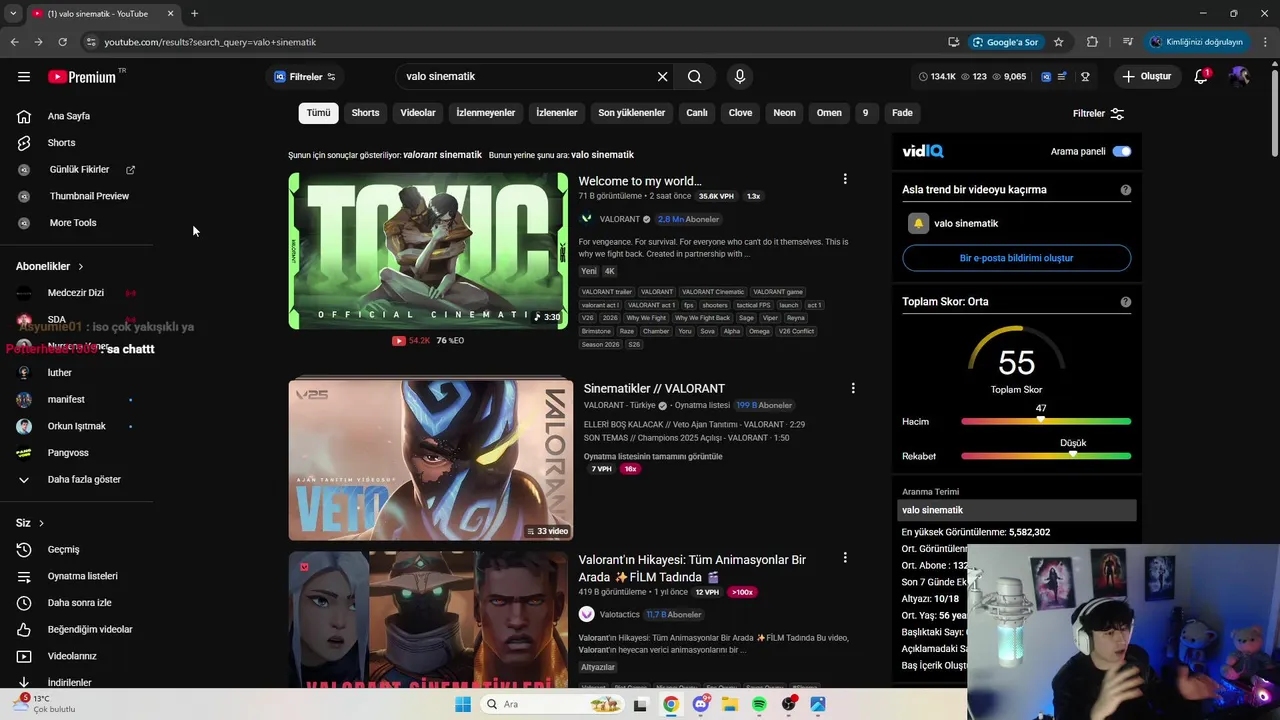Start voice search with the microphone icon

(740, 76)
